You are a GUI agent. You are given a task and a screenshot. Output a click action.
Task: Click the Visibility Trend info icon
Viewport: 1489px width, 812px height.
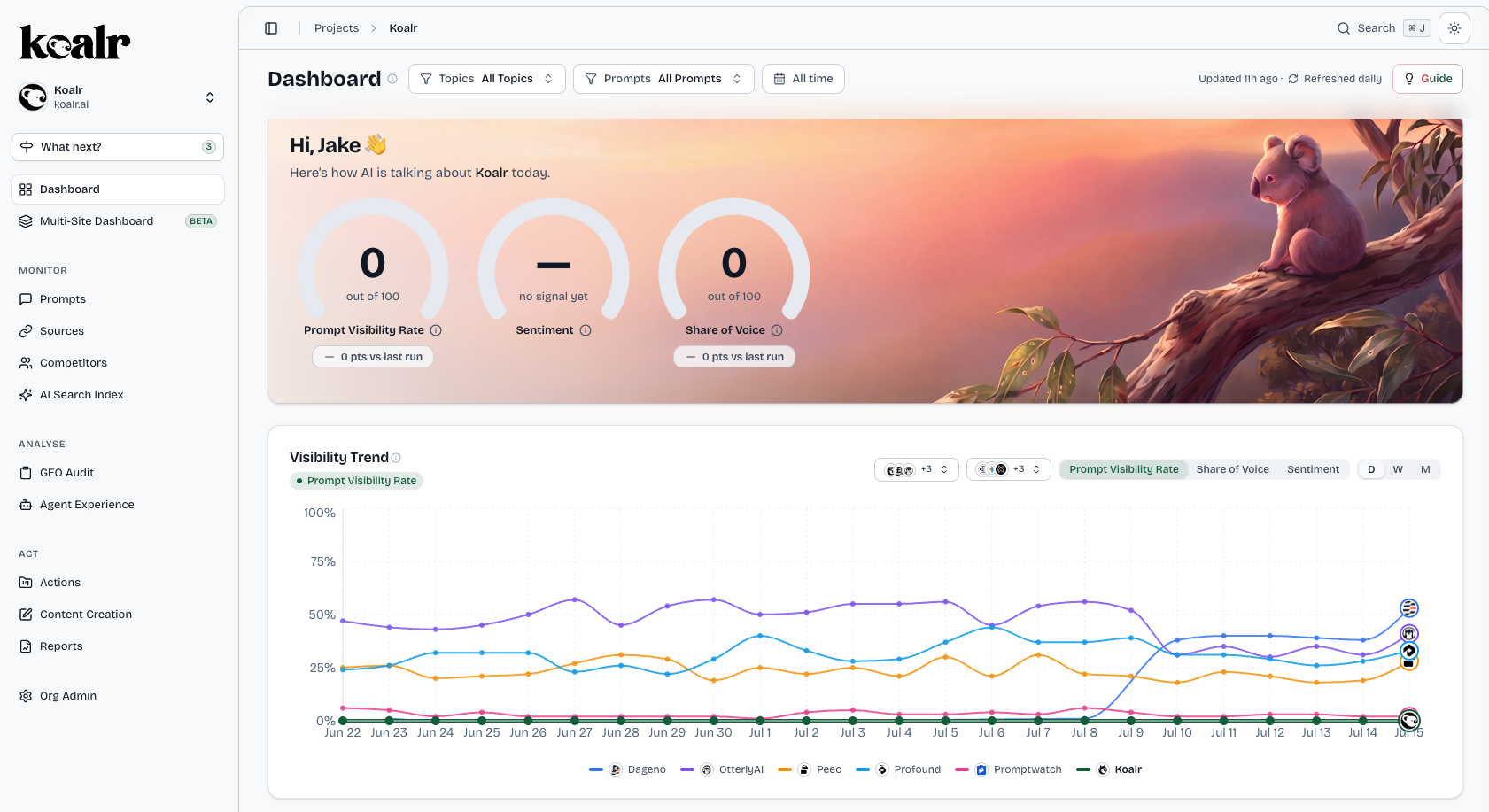[x=396, y=458]
